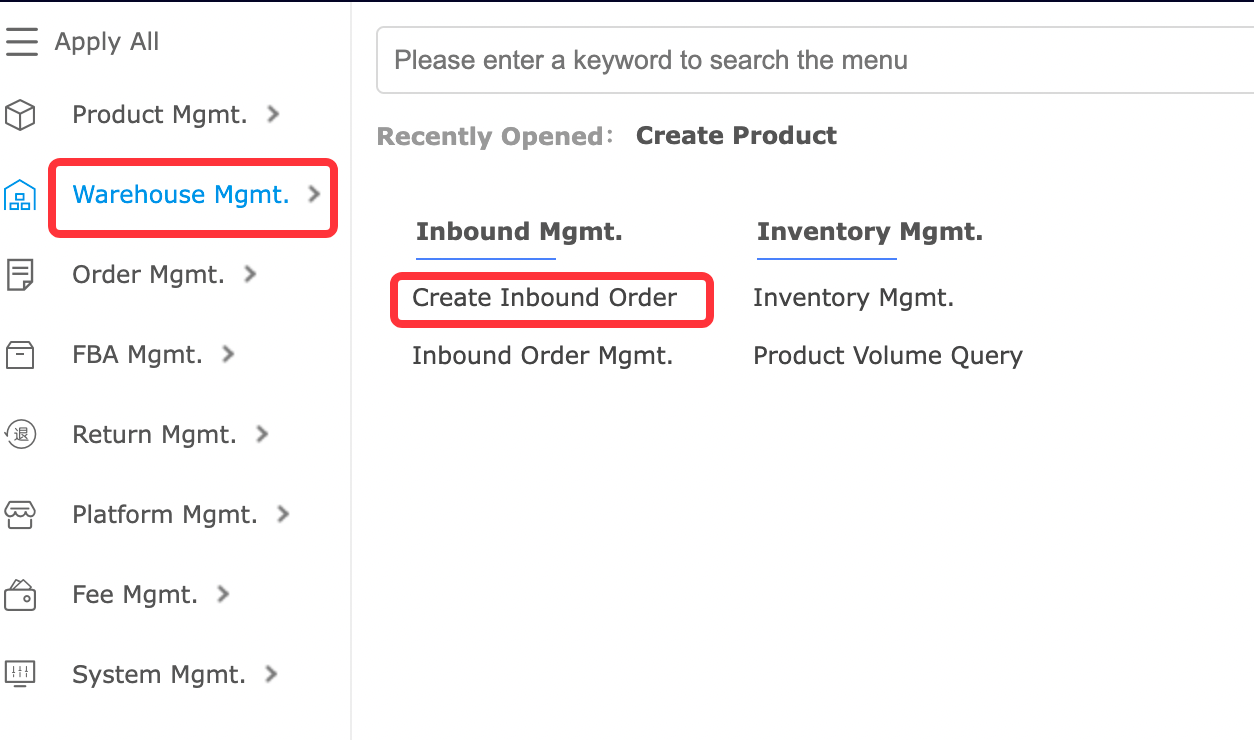1254x740 pixels.
Task: Open the Return Mgmt. menu item
Action: point(154,435)
